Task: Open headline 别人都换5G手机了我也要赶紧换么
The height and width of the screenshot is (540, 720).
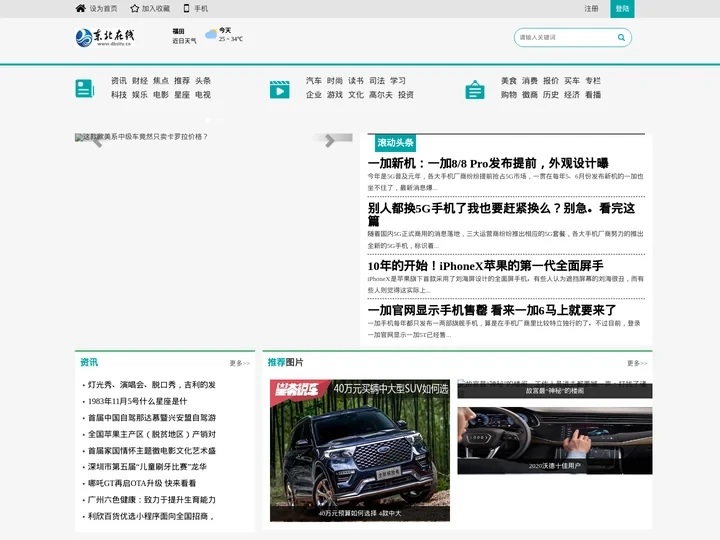Action: coord(501,214)
